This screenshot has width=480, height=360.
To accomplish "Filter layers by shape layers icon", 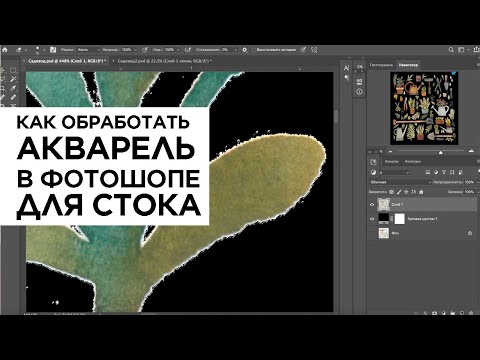I will tap(452, 172).
